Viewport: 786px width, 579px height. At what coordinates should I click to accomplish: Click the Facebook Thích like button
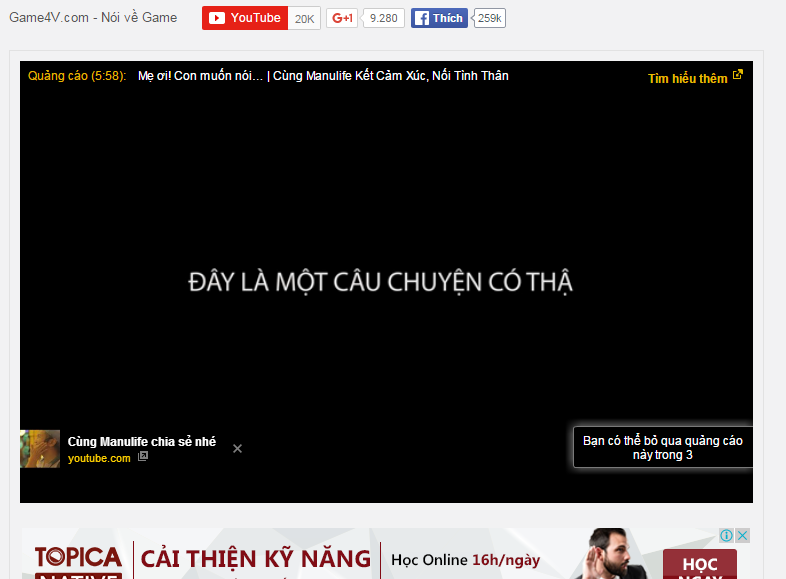[x=440, y=18]
